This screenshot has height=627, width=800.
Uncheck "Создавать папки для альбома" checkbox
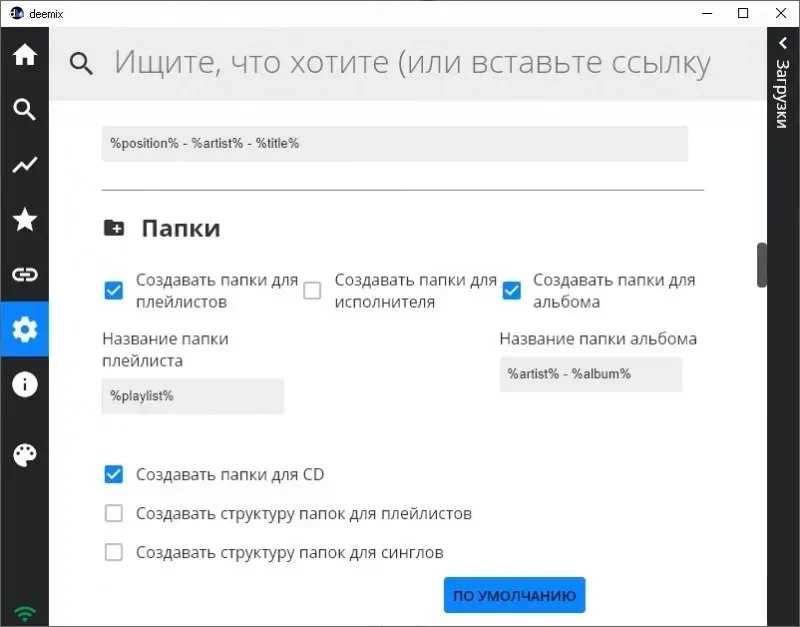[511, 291]
